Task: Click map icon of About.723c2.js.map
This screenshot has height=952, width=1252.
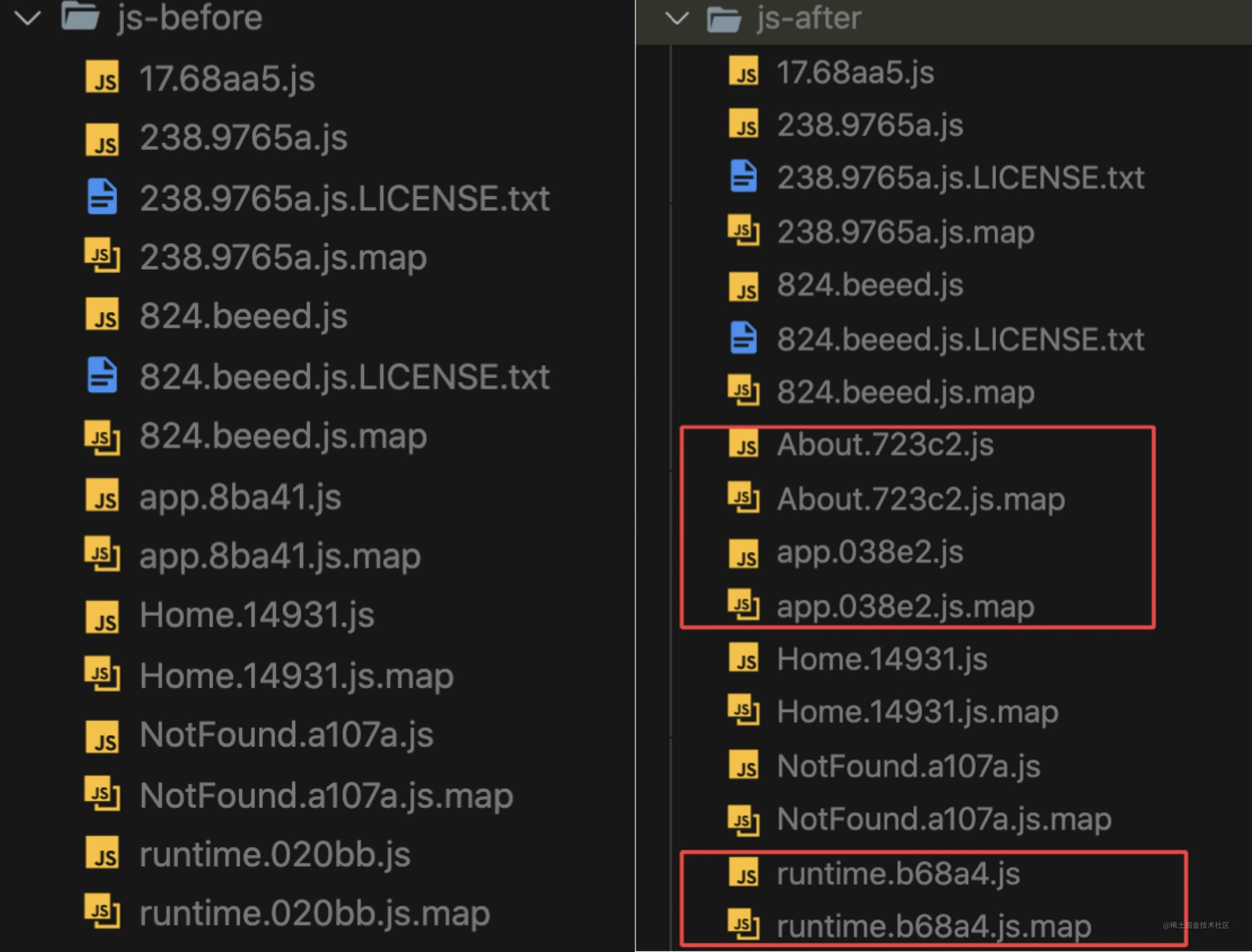Action: click(744, 497)
